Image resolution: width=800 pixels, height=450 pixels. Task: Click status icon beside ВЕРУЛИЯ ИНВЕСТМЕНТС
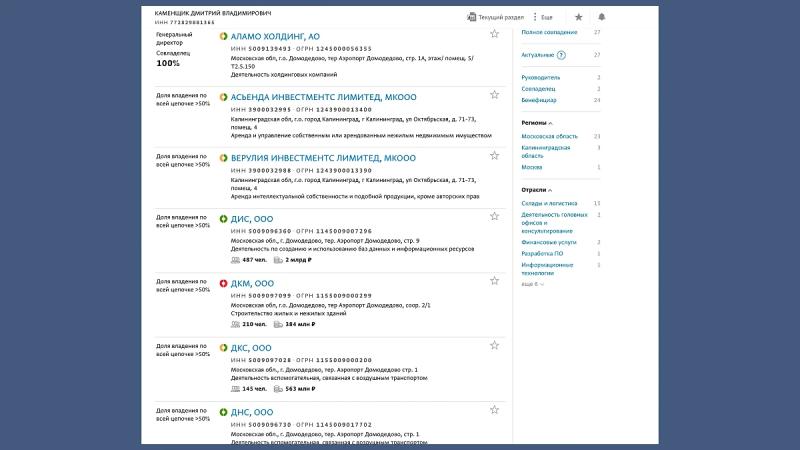click(223, 158)
